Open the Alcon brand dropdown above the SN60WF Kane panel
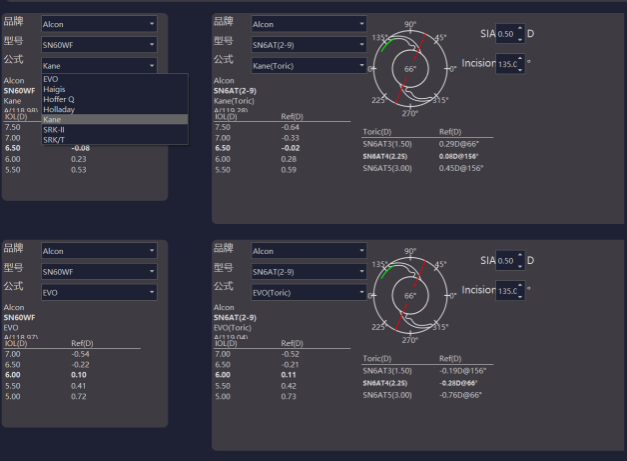Screen dimensions: 627x461 tap(99, 23)
